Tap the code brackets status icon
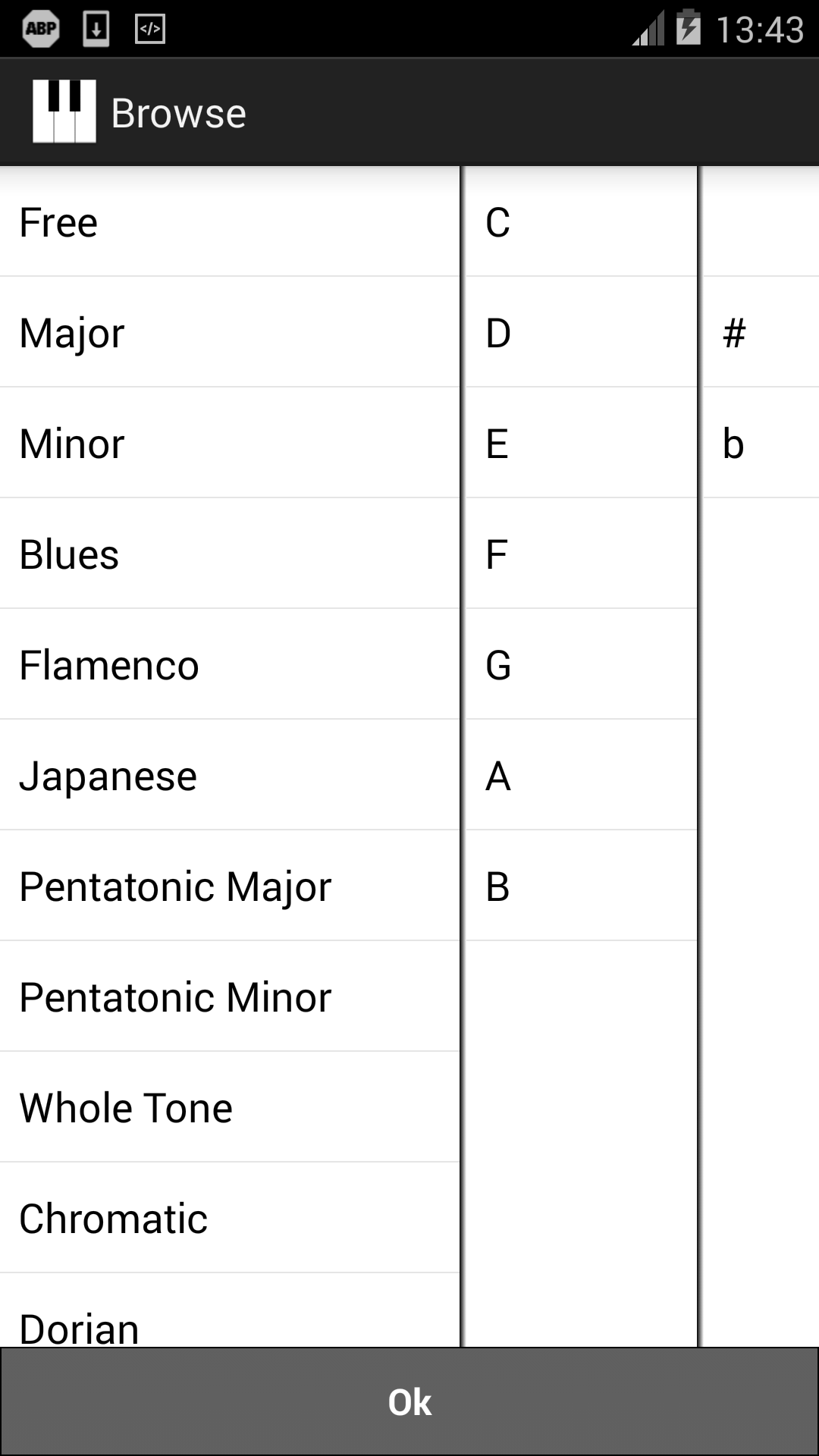The image size is (819, 1456). pyautogui.click(x=150, y=29)
